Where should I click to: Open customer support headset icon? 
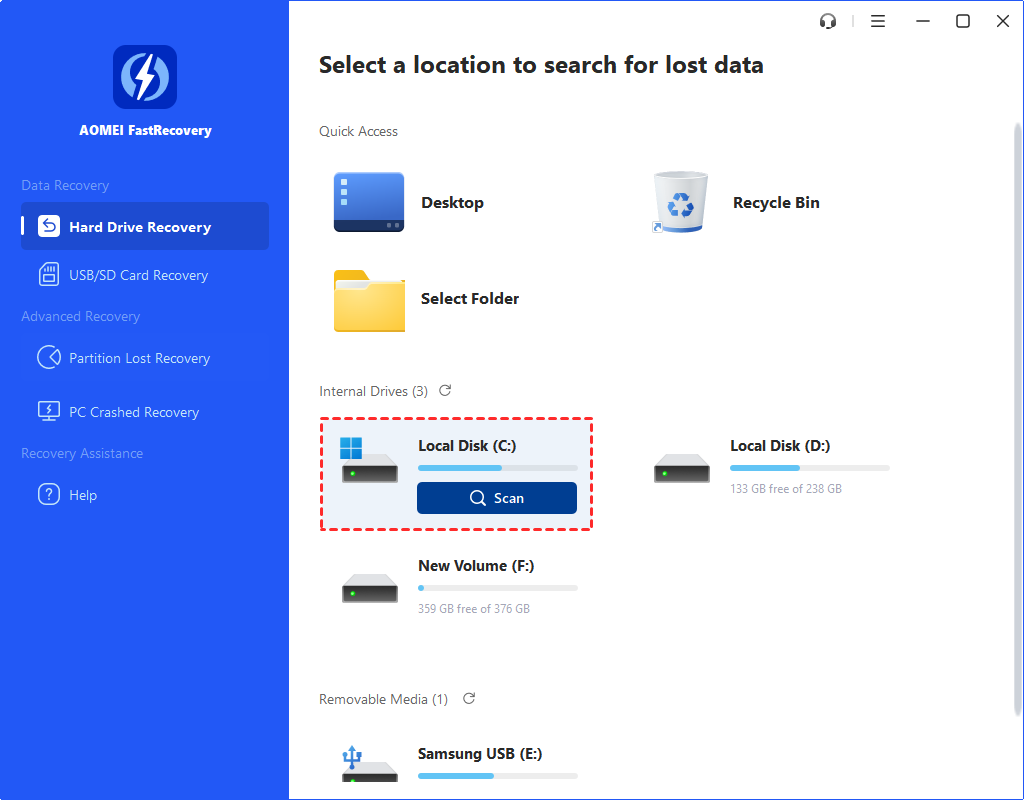pyautogui.click(x=827, y=22)
